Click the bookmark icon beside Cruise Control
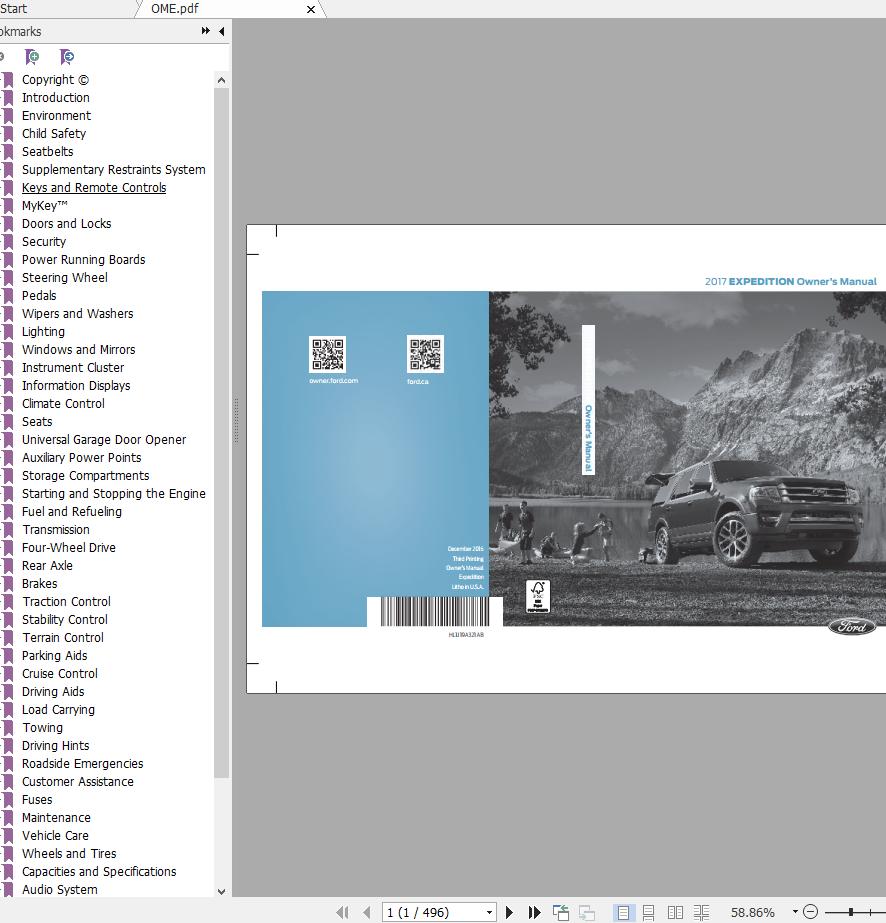This screenshot has height=923, width=886. pyautogui.click(x=8, y=674)
